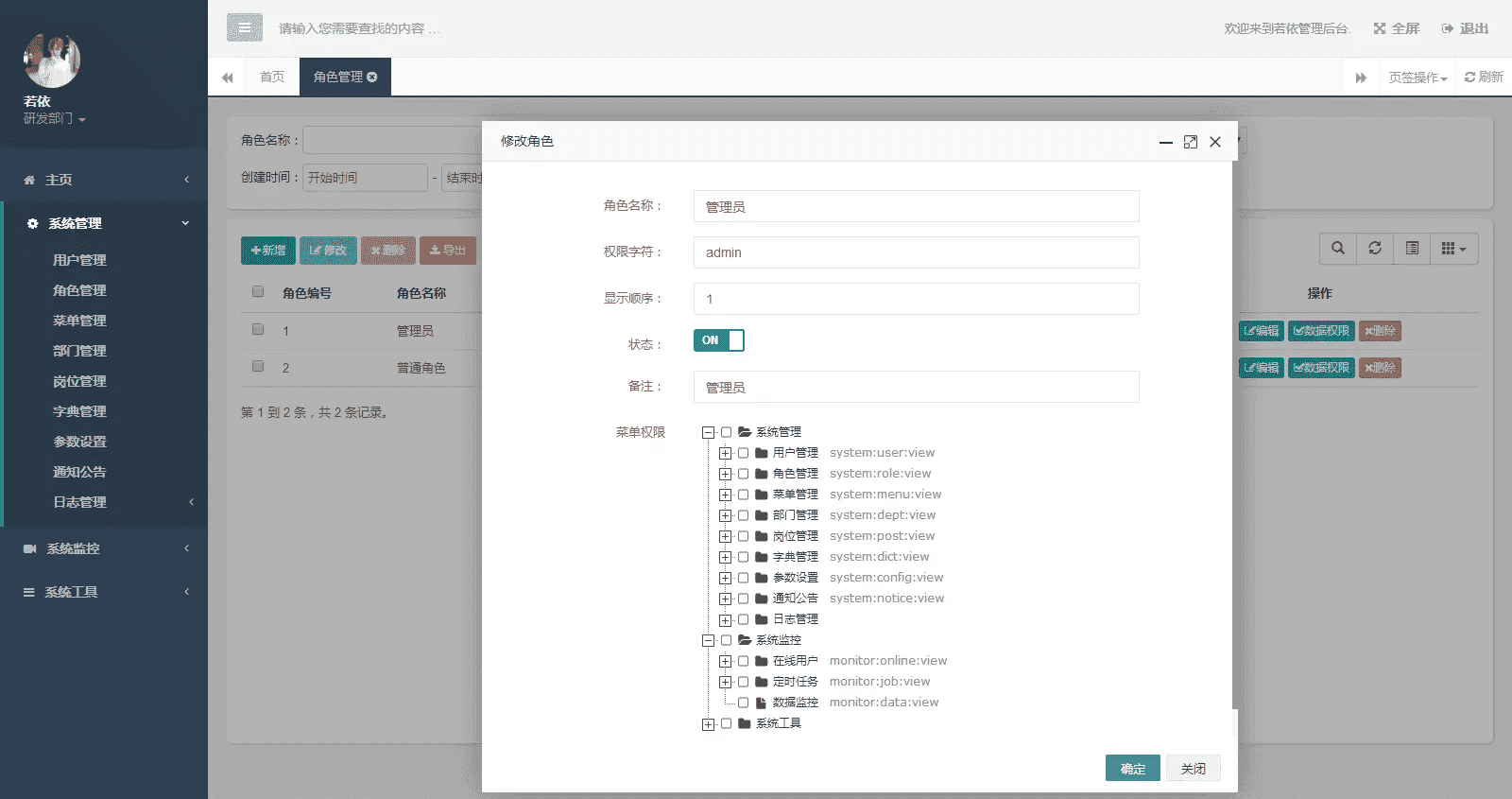The height and width of the screenshot is (799, 1512).
Task: Click the user avatar picture
Action: (x=52, y=60)
